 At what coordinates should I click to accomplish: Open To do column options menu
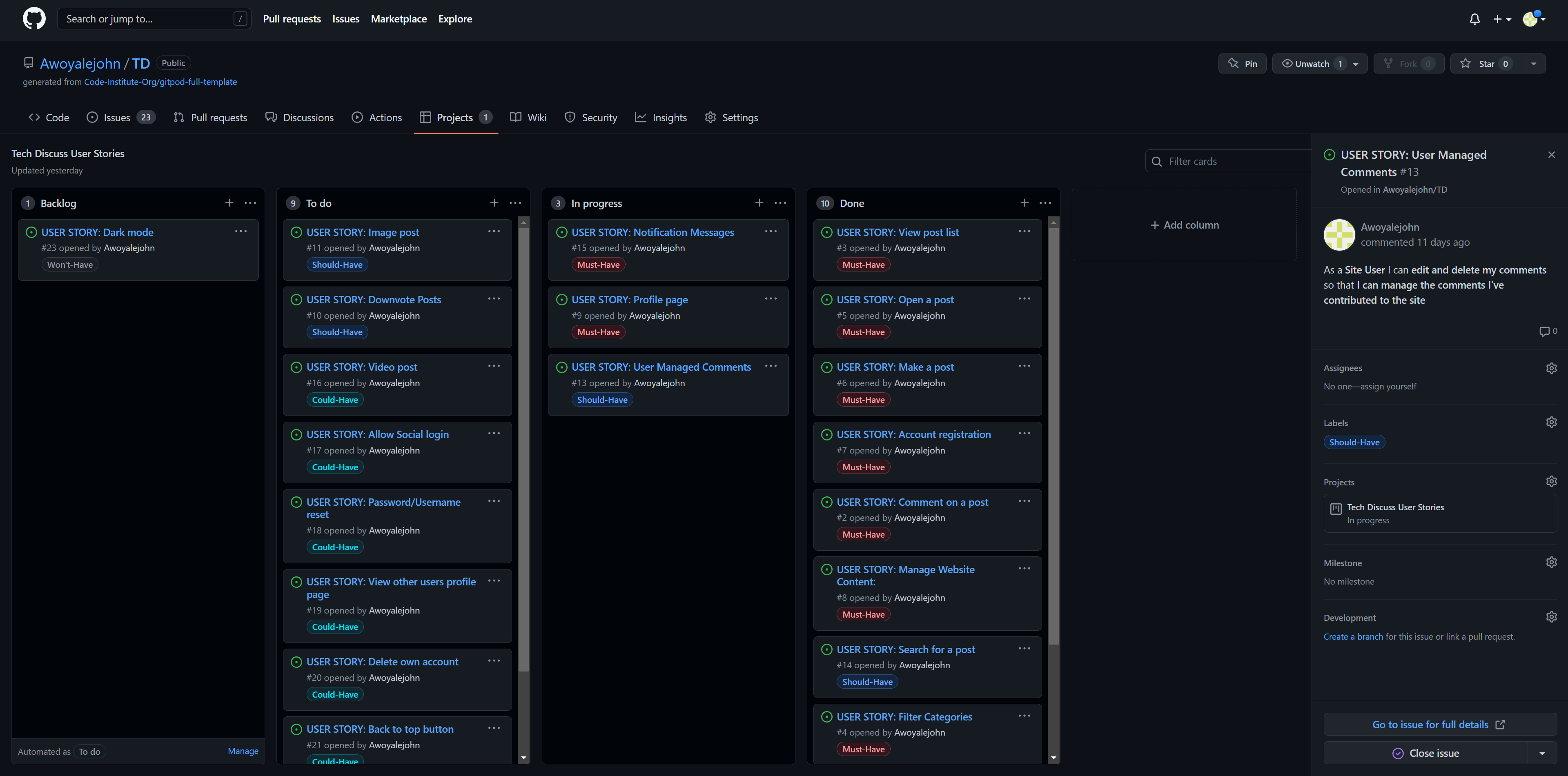coord(515,202)
